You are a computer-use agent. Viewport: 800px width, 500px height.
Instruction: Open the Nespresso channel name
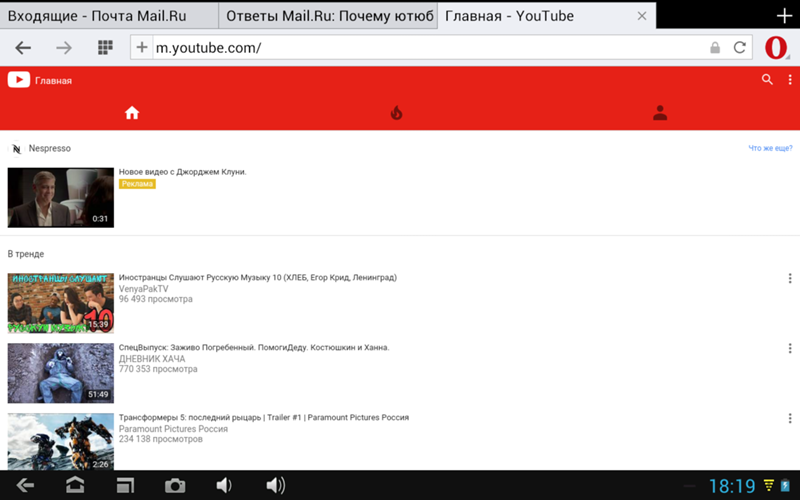pos(49,148)
